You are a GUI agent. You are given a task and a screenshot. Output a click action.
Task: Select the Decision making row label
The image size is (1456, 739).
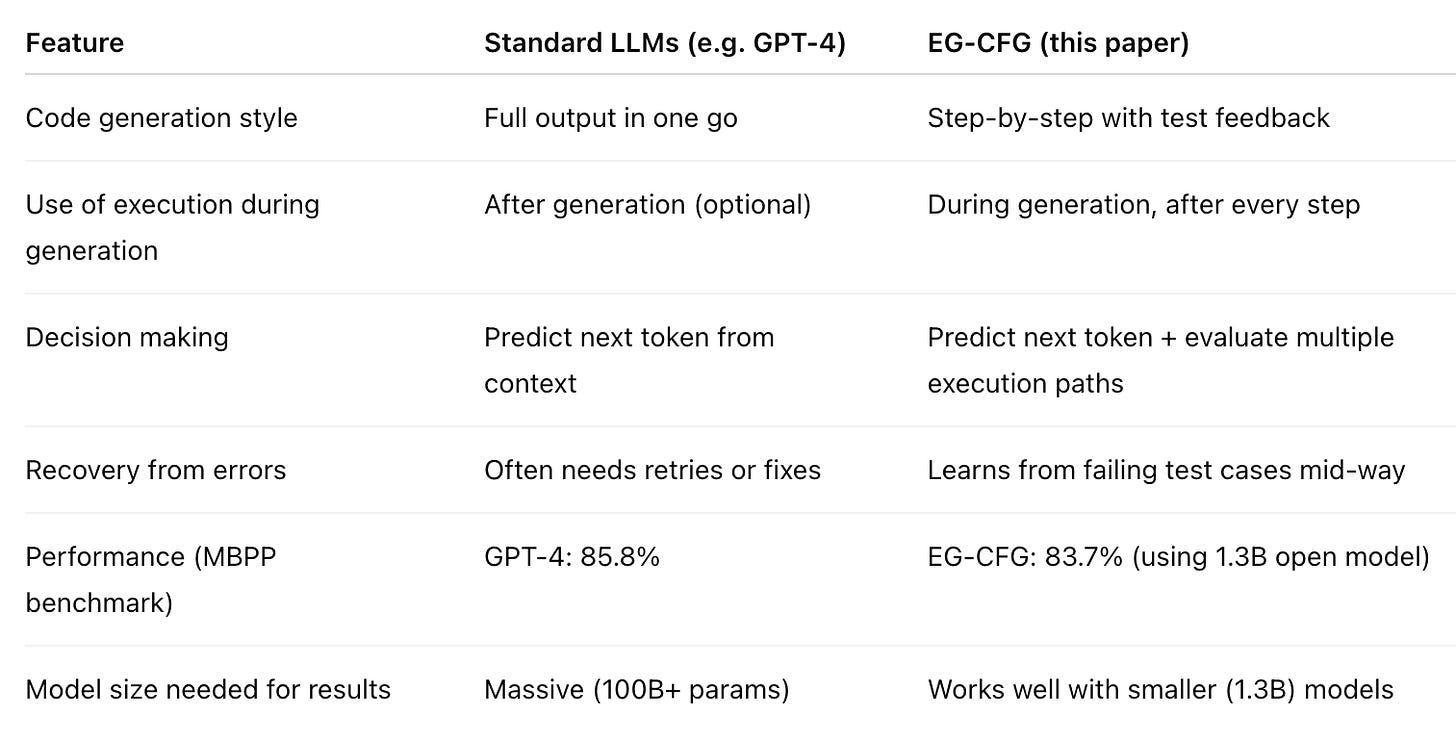click(x=127, y=338)
